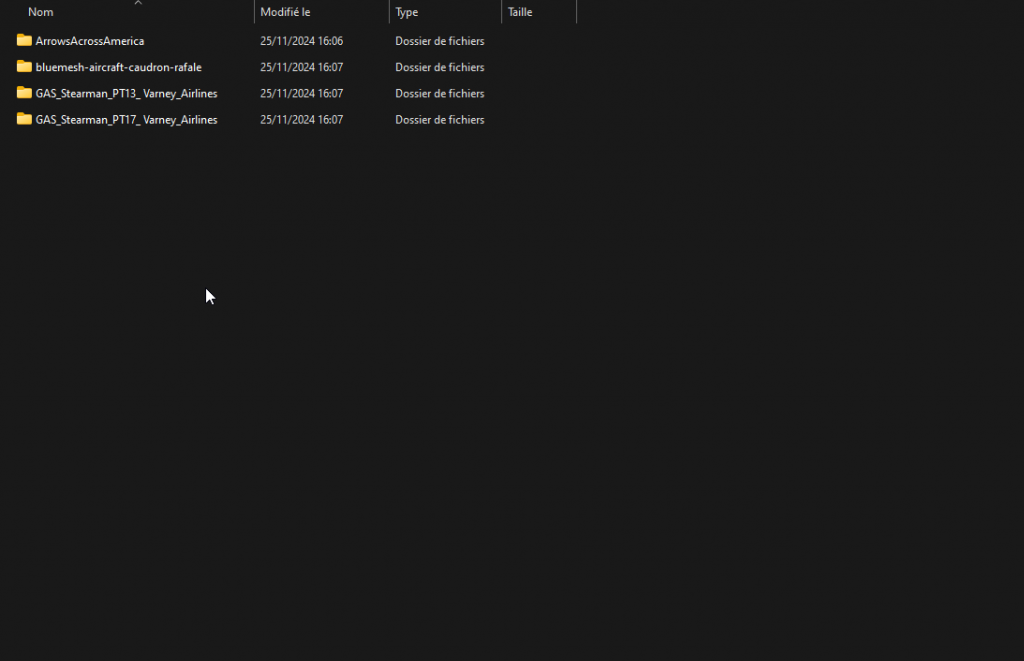Image resolution: width=1024 pixels, height=661 pixels.
Task: Click the ArrowsAcrossAmerica folder icon
Action: pos(24,41)
